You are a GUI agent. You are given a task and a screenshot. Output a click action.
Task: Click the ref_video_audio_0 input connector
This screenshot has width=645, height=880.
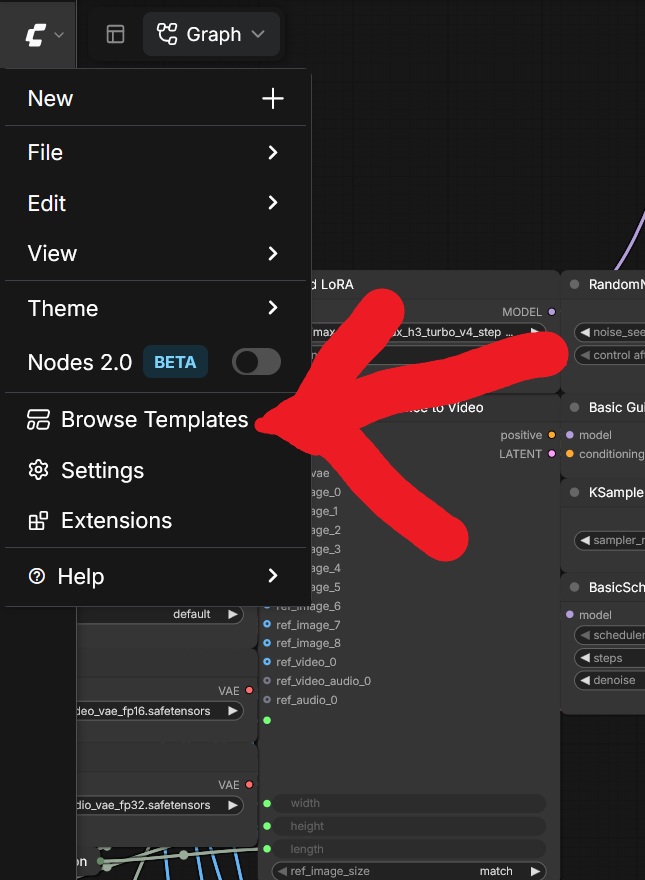[x=267, y=681]
